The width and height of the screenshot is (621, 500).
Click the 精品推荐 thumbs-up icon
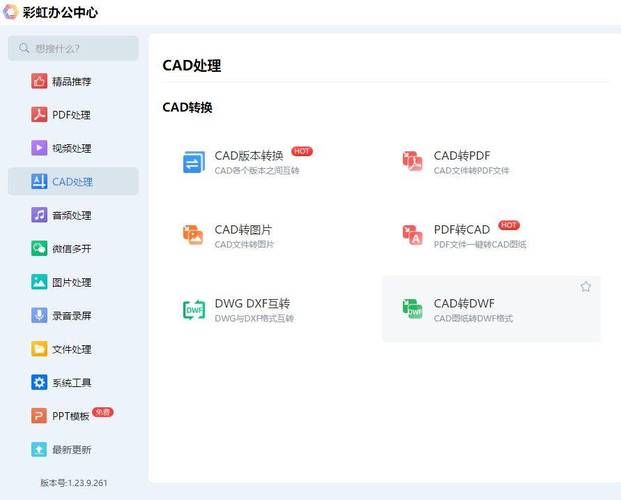[39, 81]
